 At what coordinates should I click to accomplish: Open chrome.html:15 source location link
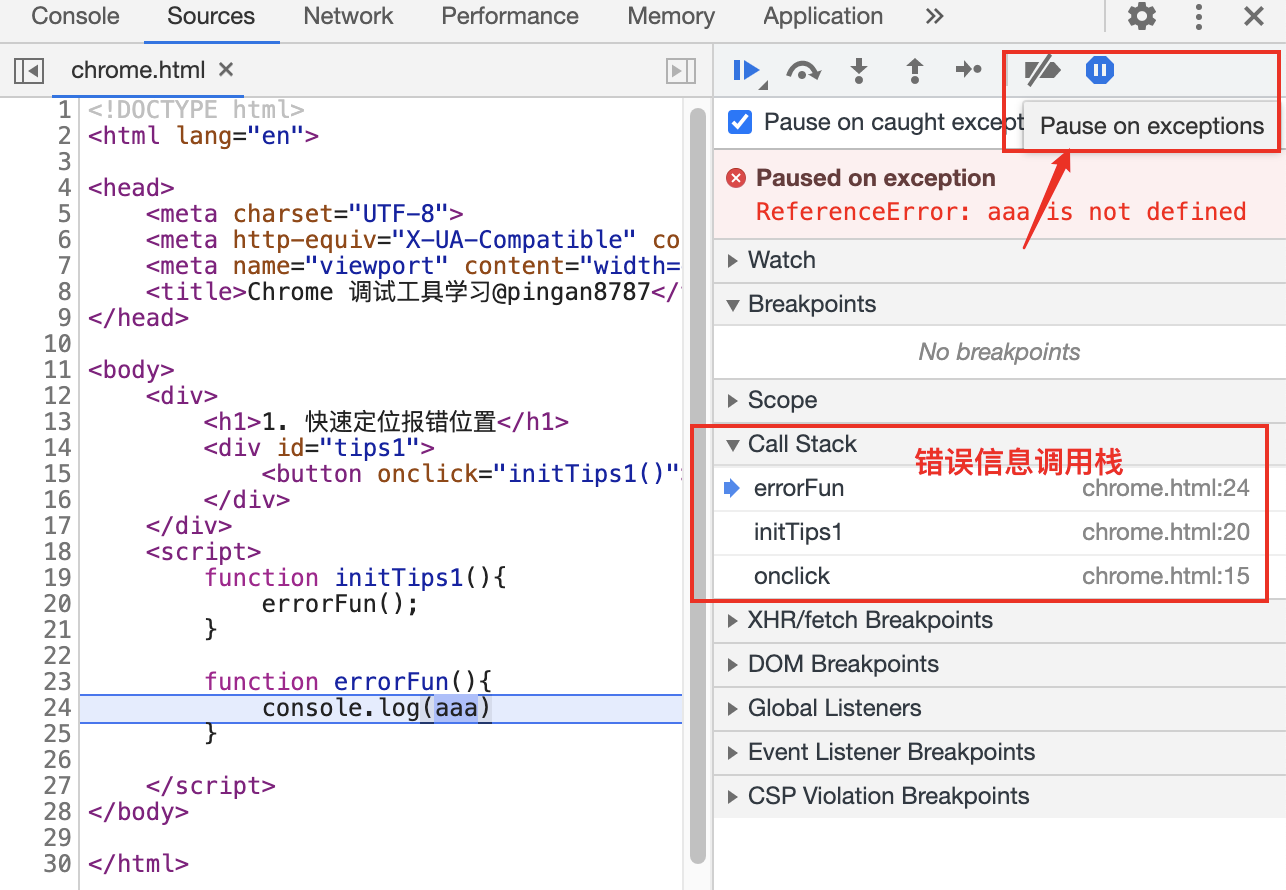tap(1166, 576)
